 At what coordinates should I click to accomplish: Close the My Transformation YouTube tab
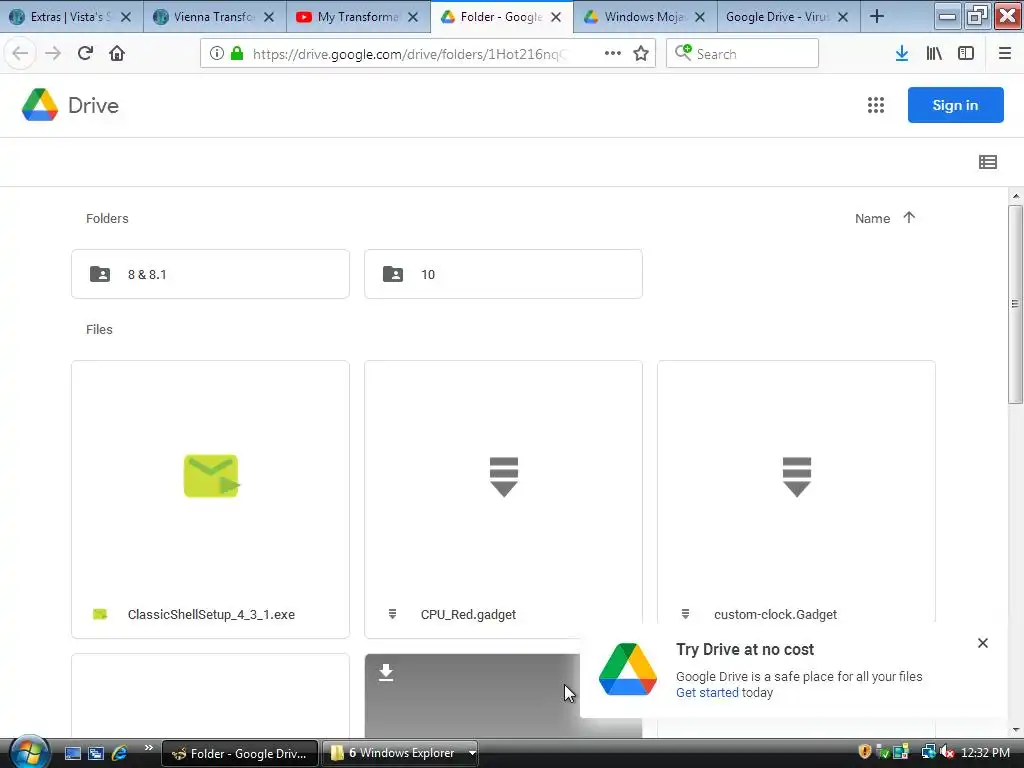413,17
